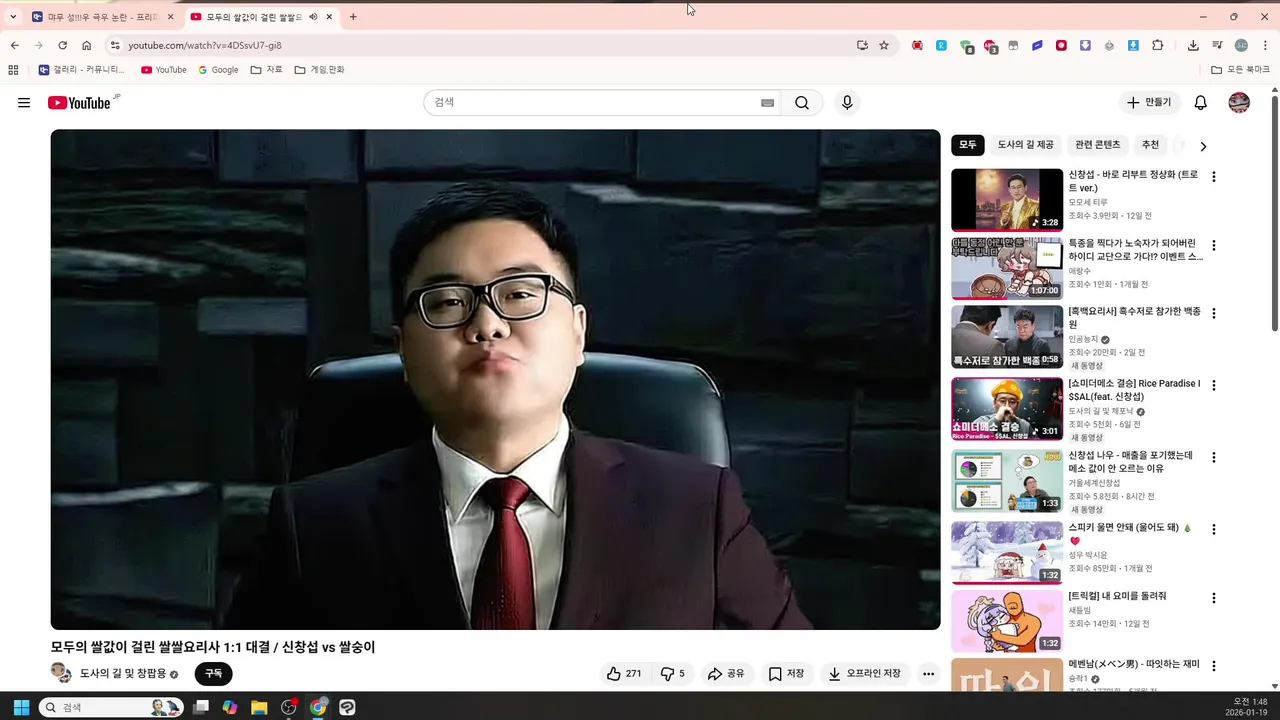
Task: Open File Explorer from taskbar
Action: [x=259, y=707]
